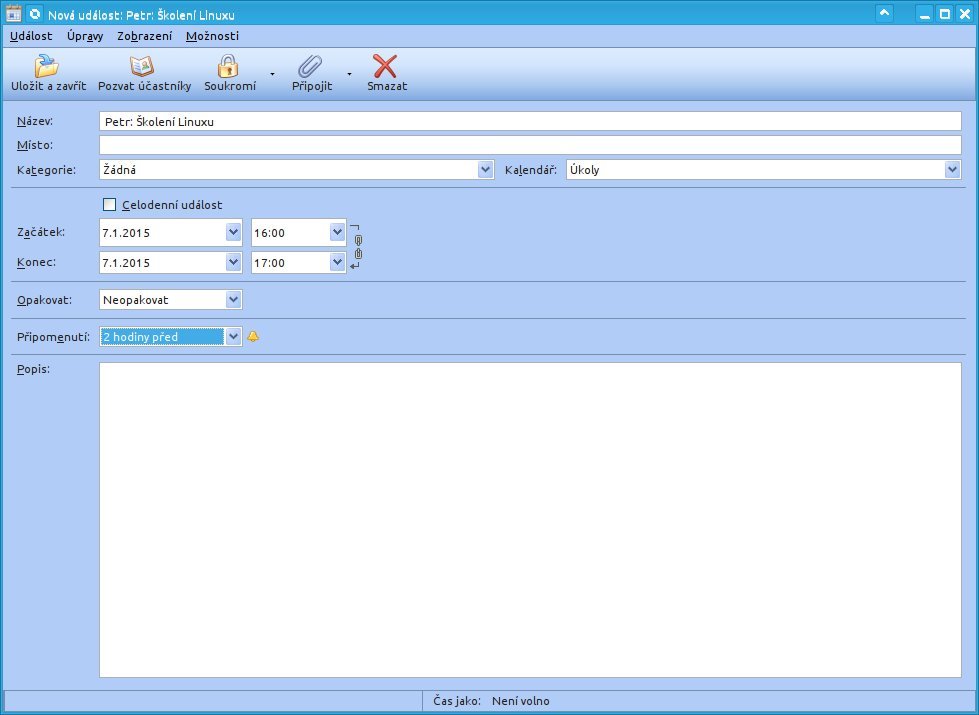Open the Připomenutí dropdown arrow
979x715 pixels.
(x=233, y=337)
